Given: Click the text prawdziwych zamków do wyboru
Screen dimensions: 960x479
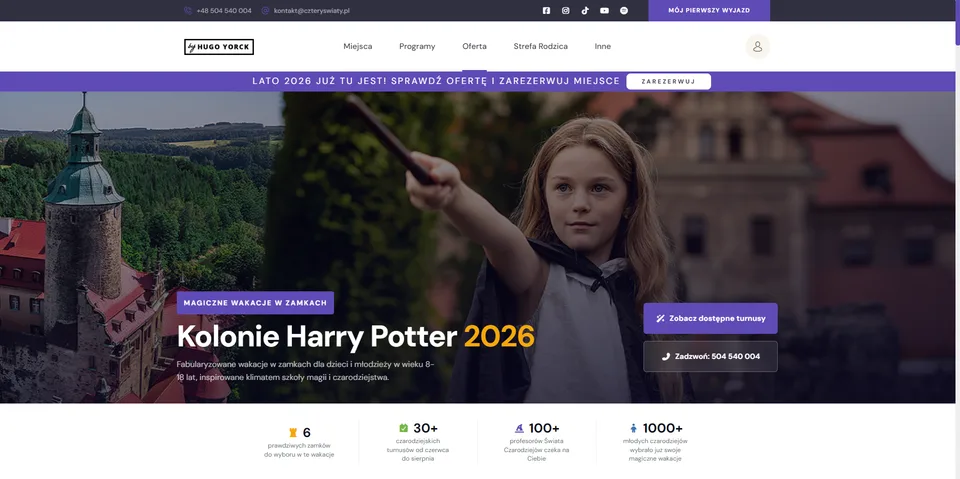Looking at the screenshot, I should click(299, 450).
